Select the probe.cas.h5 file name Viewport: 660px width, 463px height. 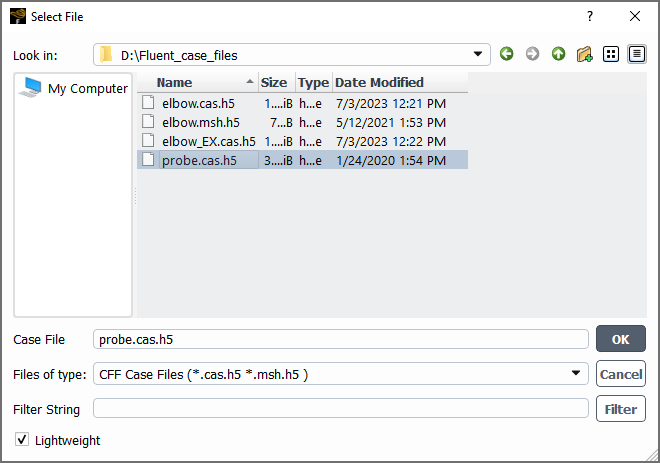199,160
